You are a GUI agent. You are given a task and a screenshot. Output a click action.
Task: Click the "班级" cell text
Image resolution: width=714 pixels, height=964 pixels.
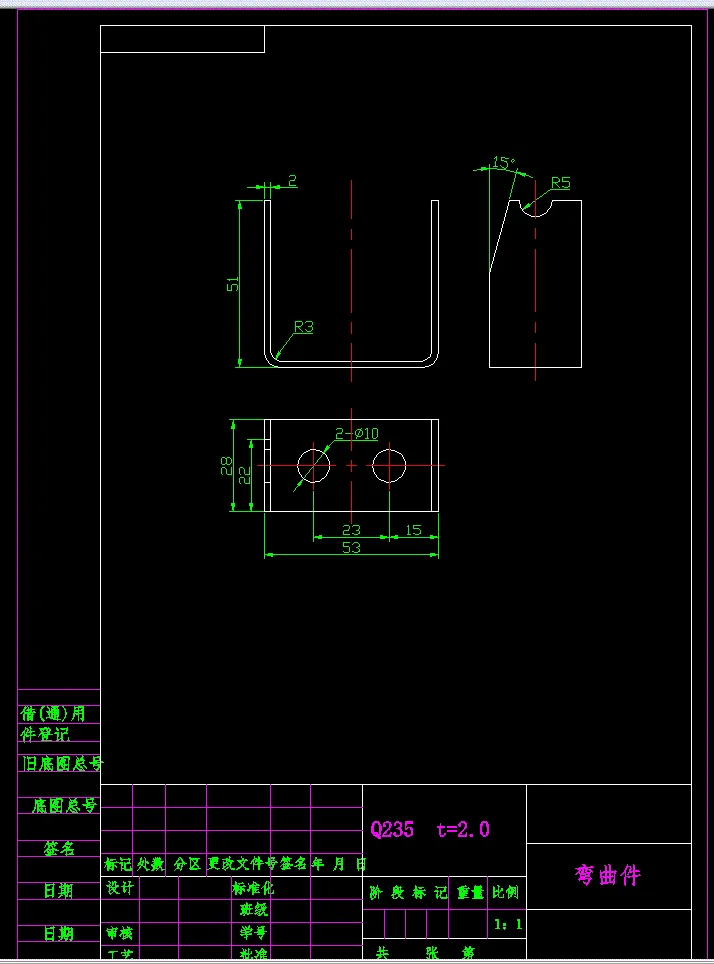click(253, 909)
